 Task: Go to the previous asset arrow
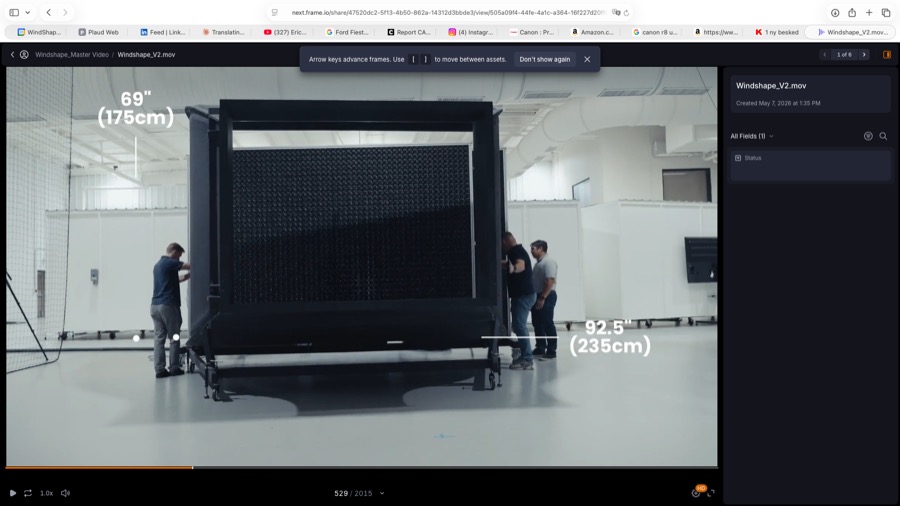tap(825, 55)
